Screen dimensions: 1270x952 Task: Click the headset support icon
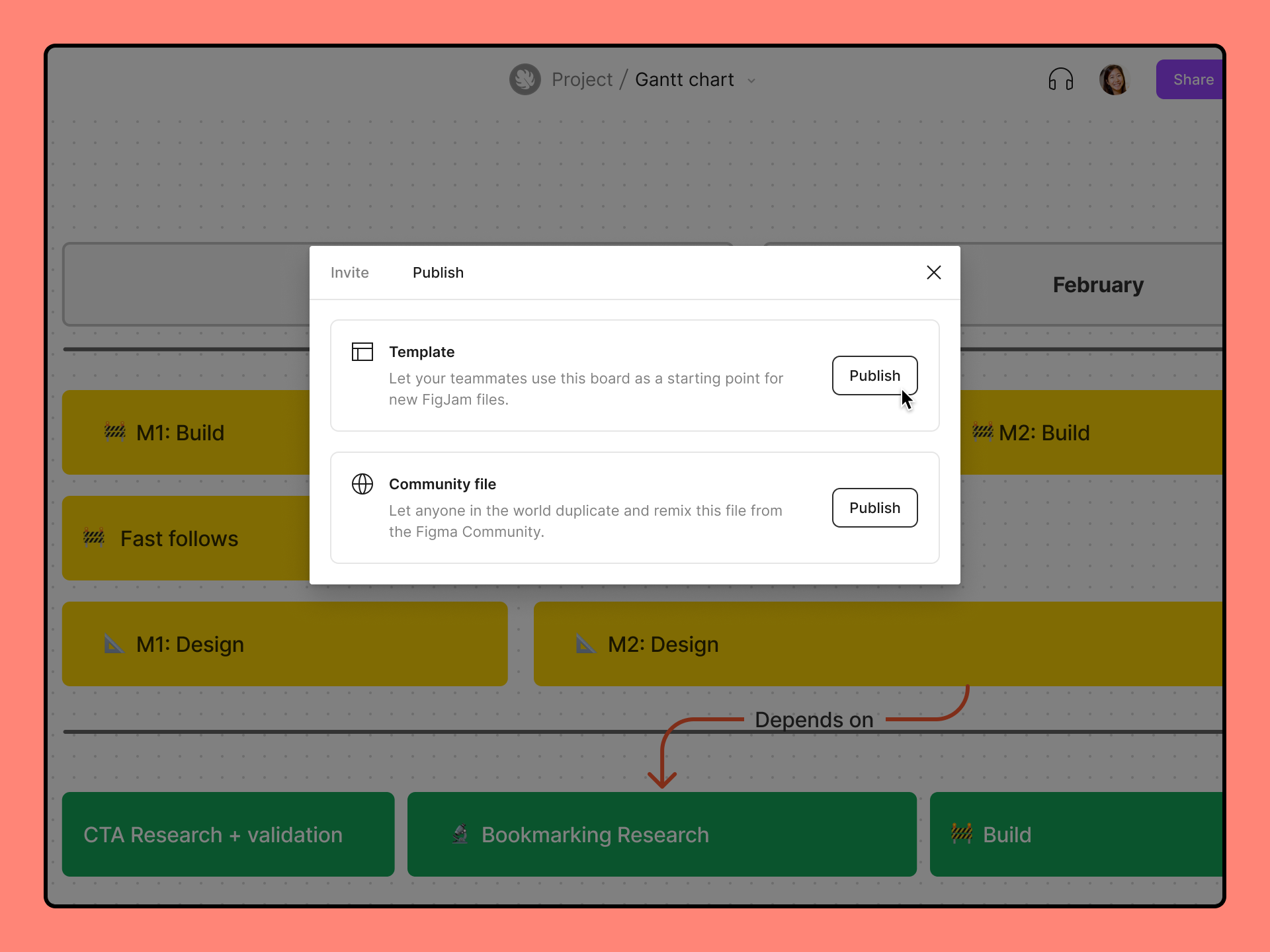(x=1061, y=79)
